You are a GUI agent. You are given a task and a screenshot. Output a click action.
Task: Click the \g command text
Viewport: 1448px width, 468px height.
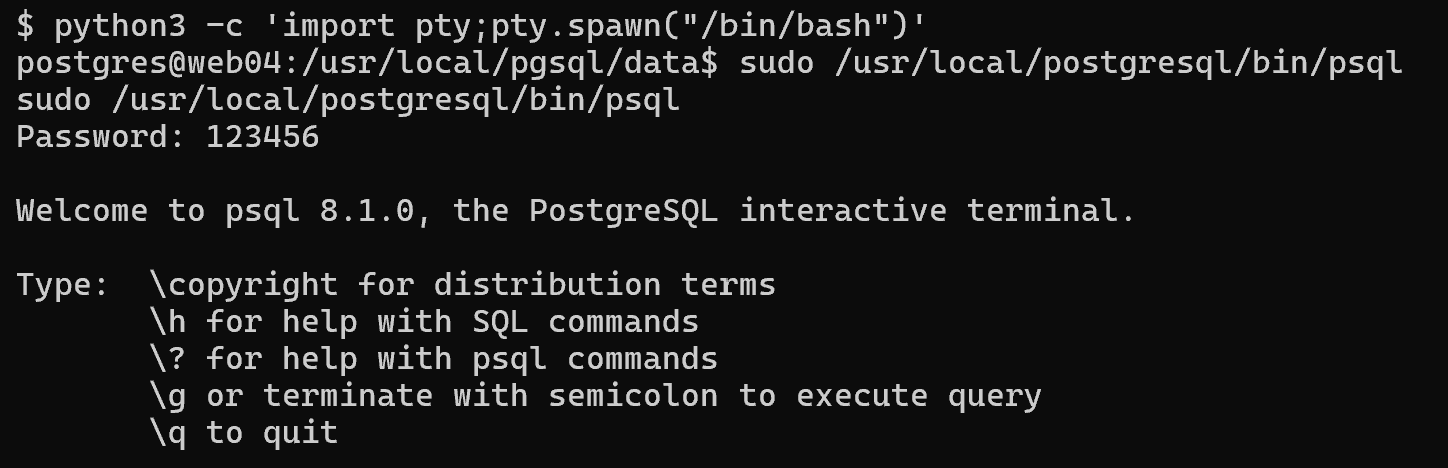pyautogui.click(x=168, y=396)
